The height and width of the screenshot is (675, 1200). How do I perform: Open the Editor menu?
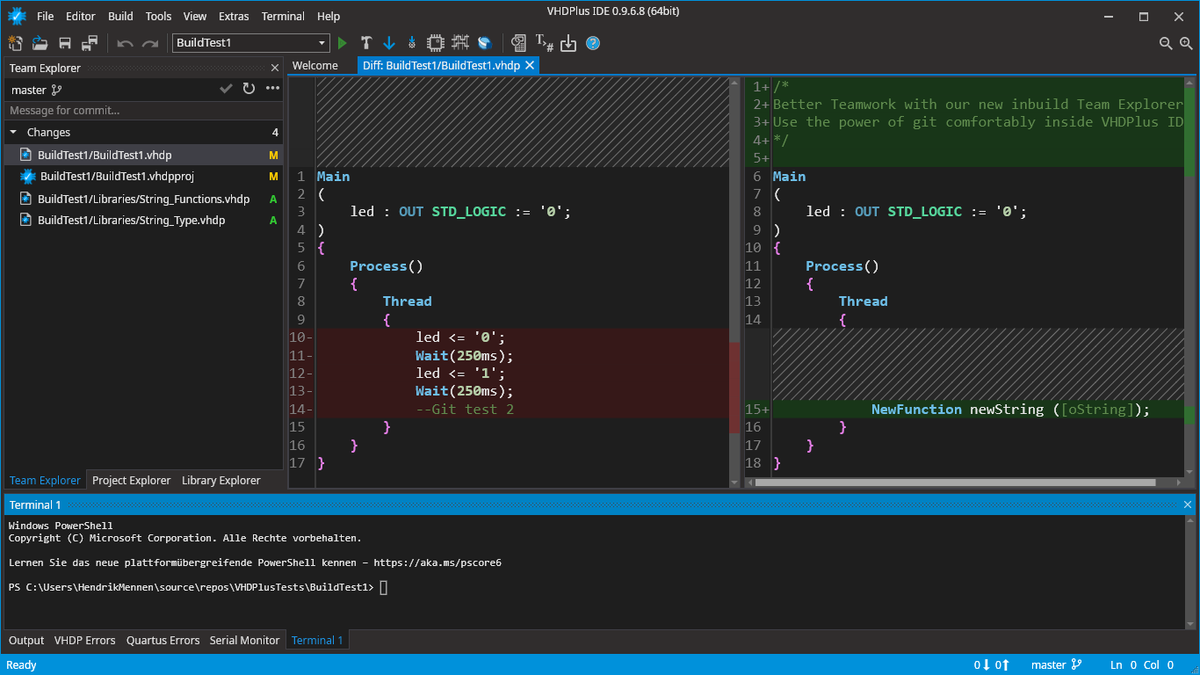click(81, 16)
